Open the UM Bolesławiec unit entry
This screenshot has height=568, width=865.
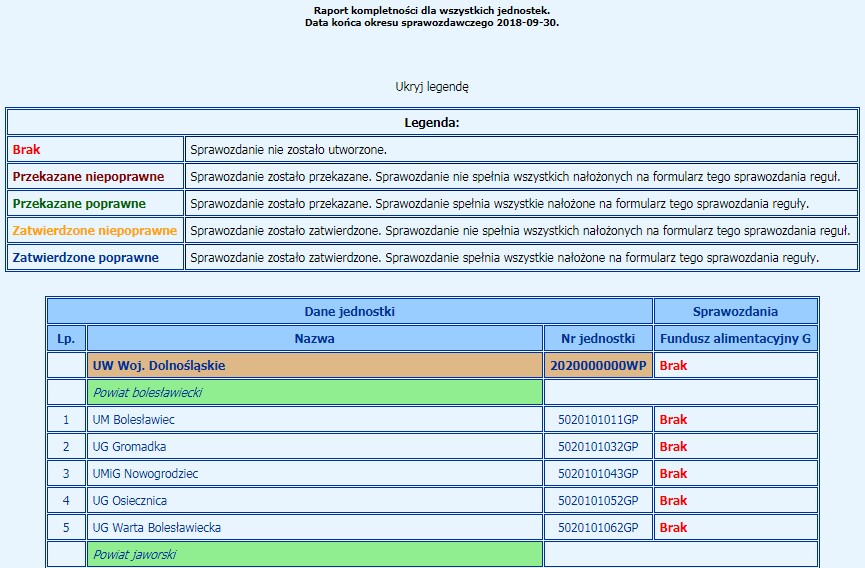click(x=133, y=420)
